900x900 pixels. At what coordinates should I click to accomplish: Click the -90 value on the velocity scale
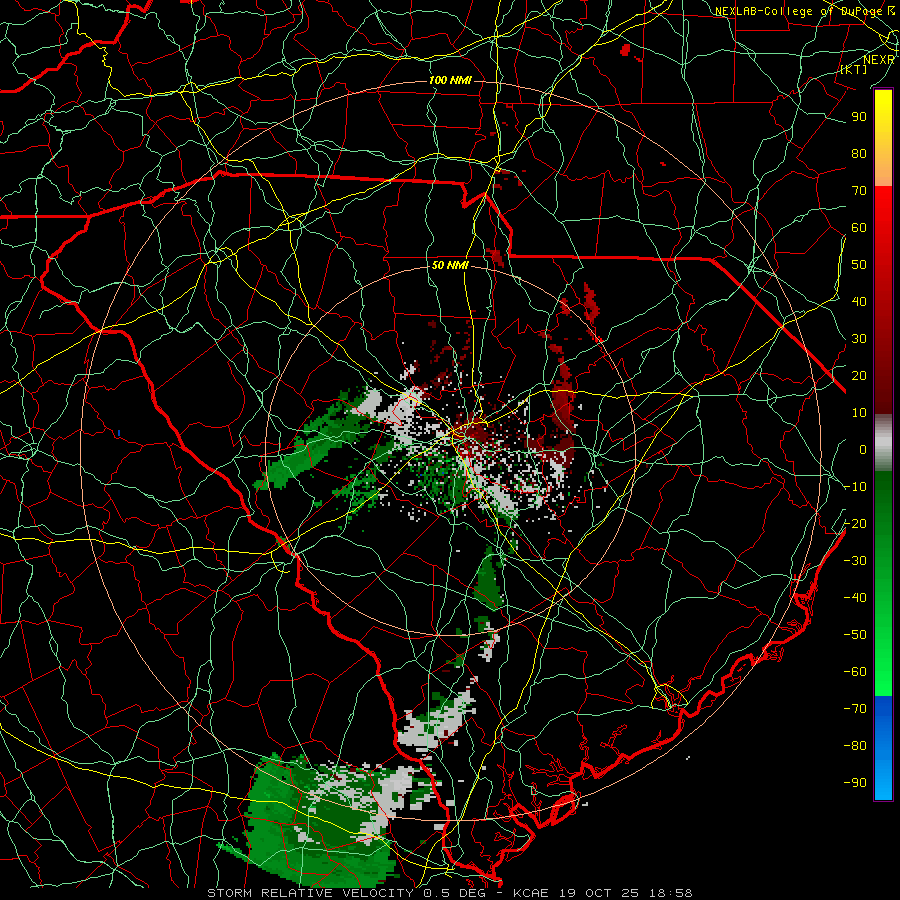tap(855, 783)
